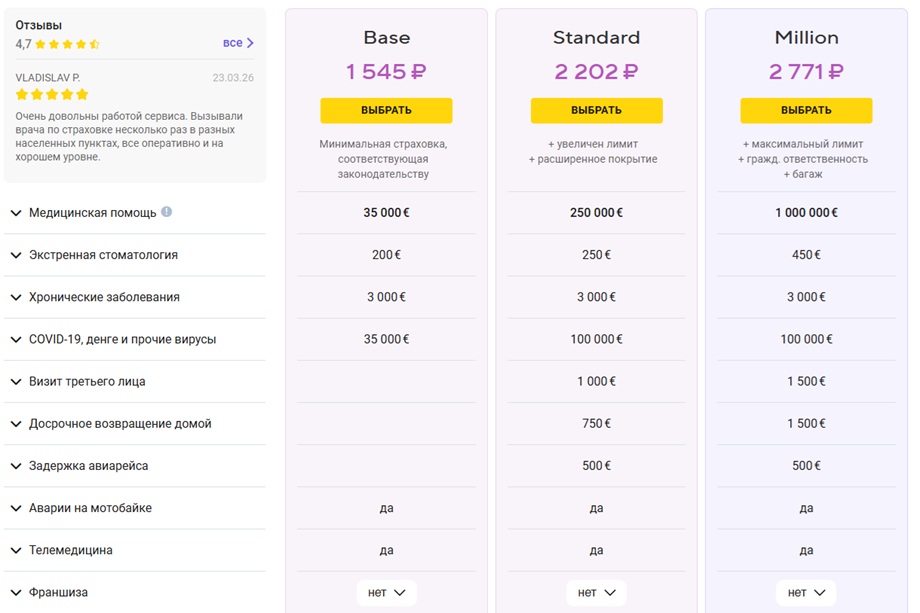
Task: Open the Million plan franchise dropdown
Action: pos(806,593)
